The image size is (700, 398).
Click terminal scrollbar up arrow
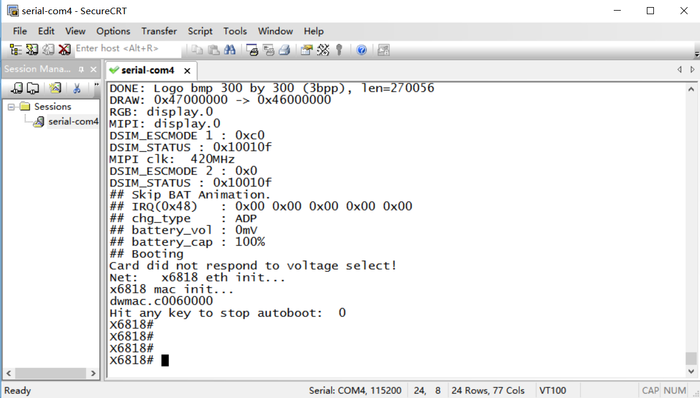coord(691,89)
